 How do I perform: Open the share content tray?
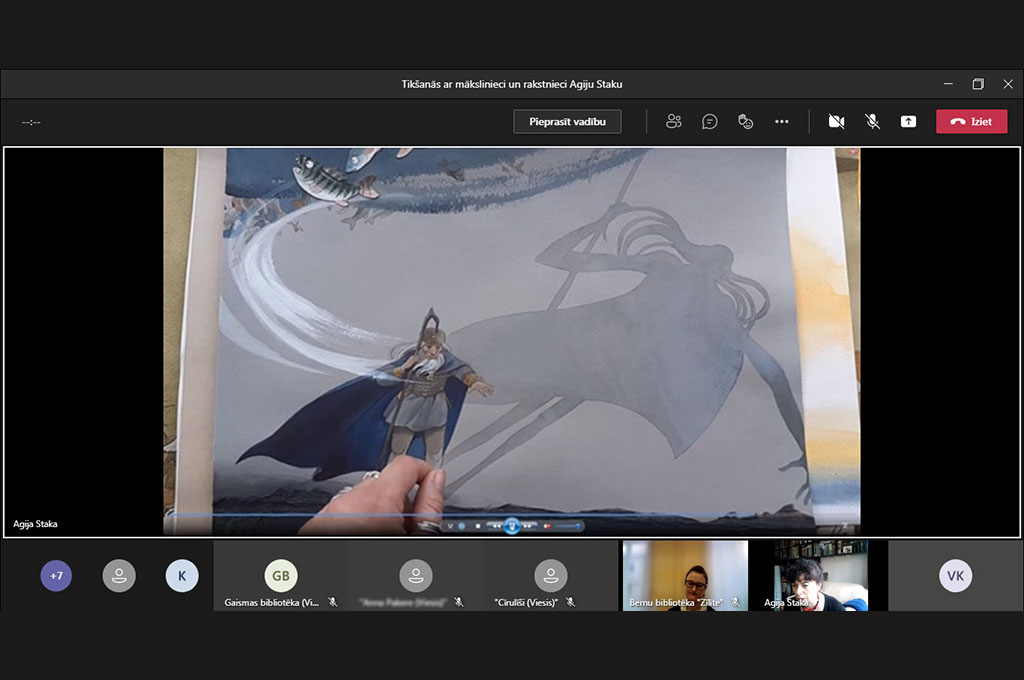tap(908, 121)
